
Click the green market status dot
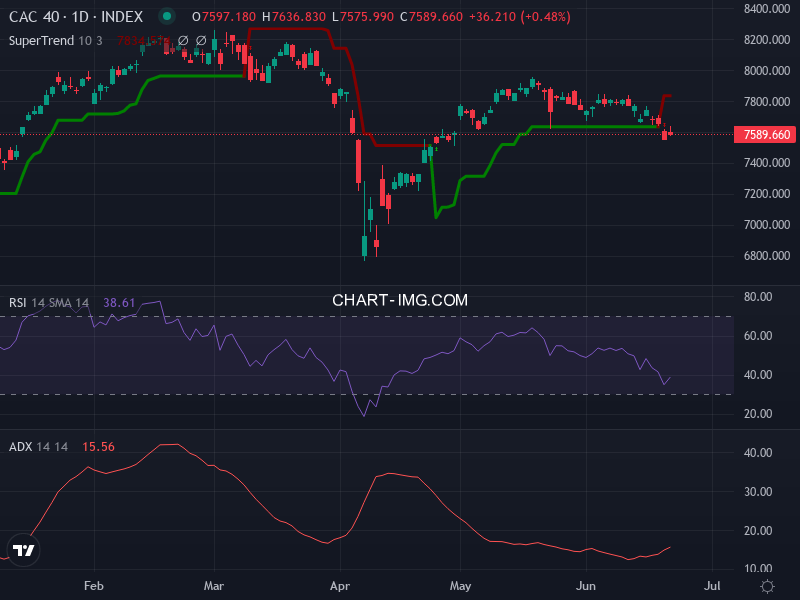(x=166, y=16)
